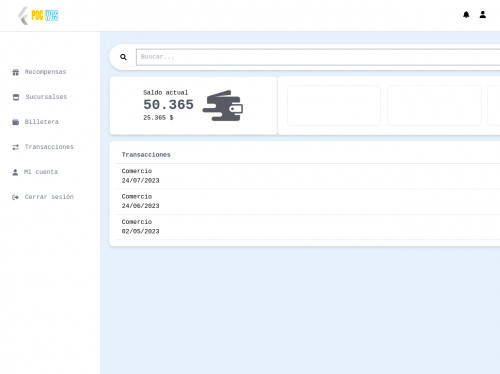Select the Recompensas gift icon

[x=16, y=72]
